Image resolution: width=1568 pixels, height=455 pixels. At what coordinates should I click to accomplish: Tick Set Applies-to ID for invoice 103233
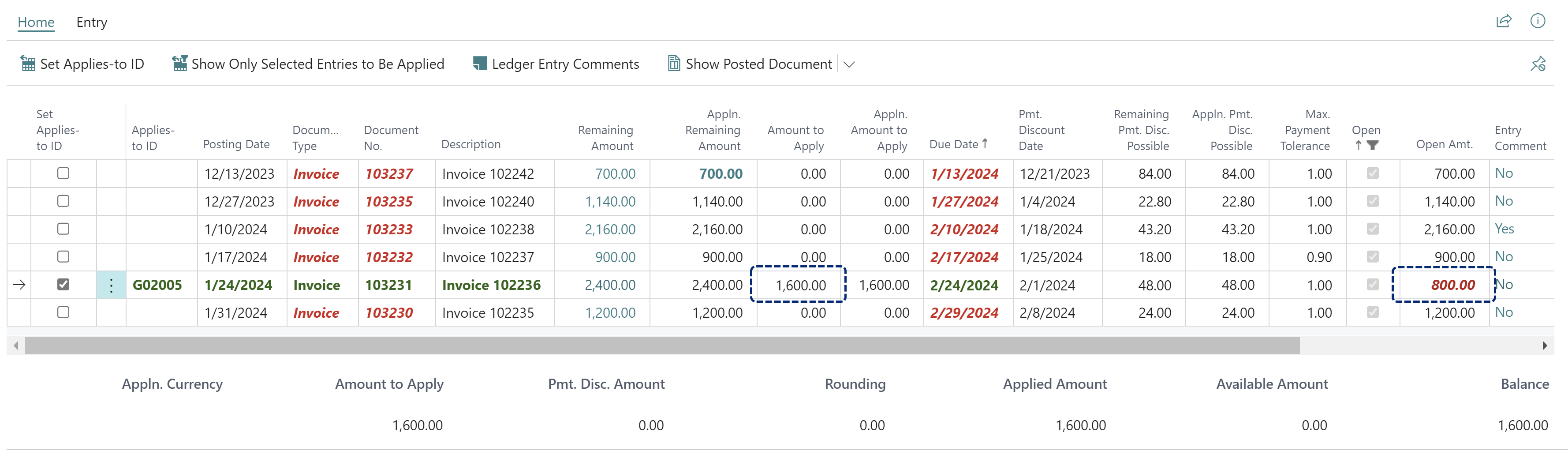pyautogui.click(x=63, y=229)
